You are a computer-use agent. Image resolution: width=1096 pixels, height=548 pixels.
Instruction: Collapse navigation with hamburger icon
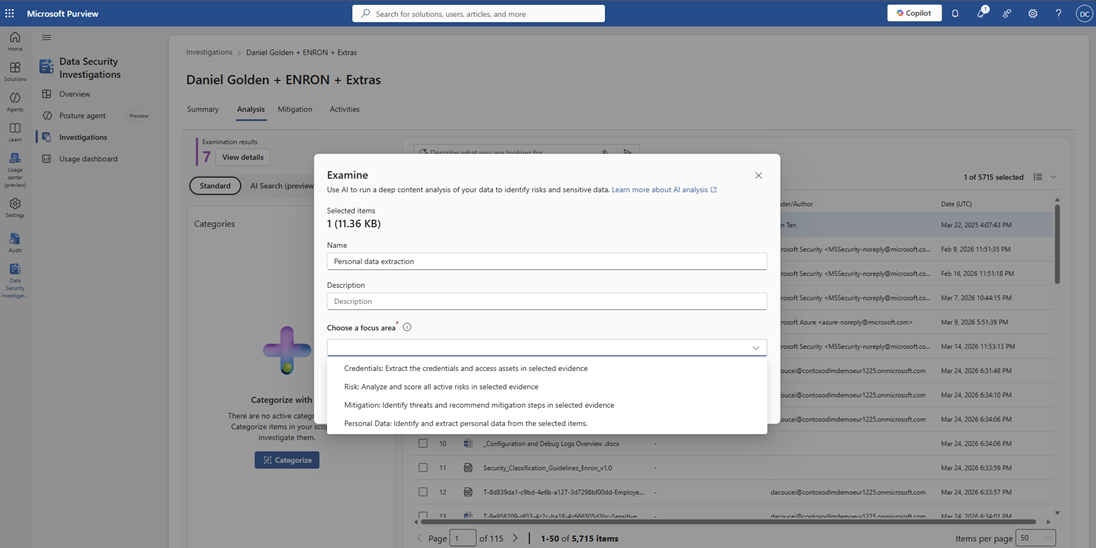(x=46, y=37)
